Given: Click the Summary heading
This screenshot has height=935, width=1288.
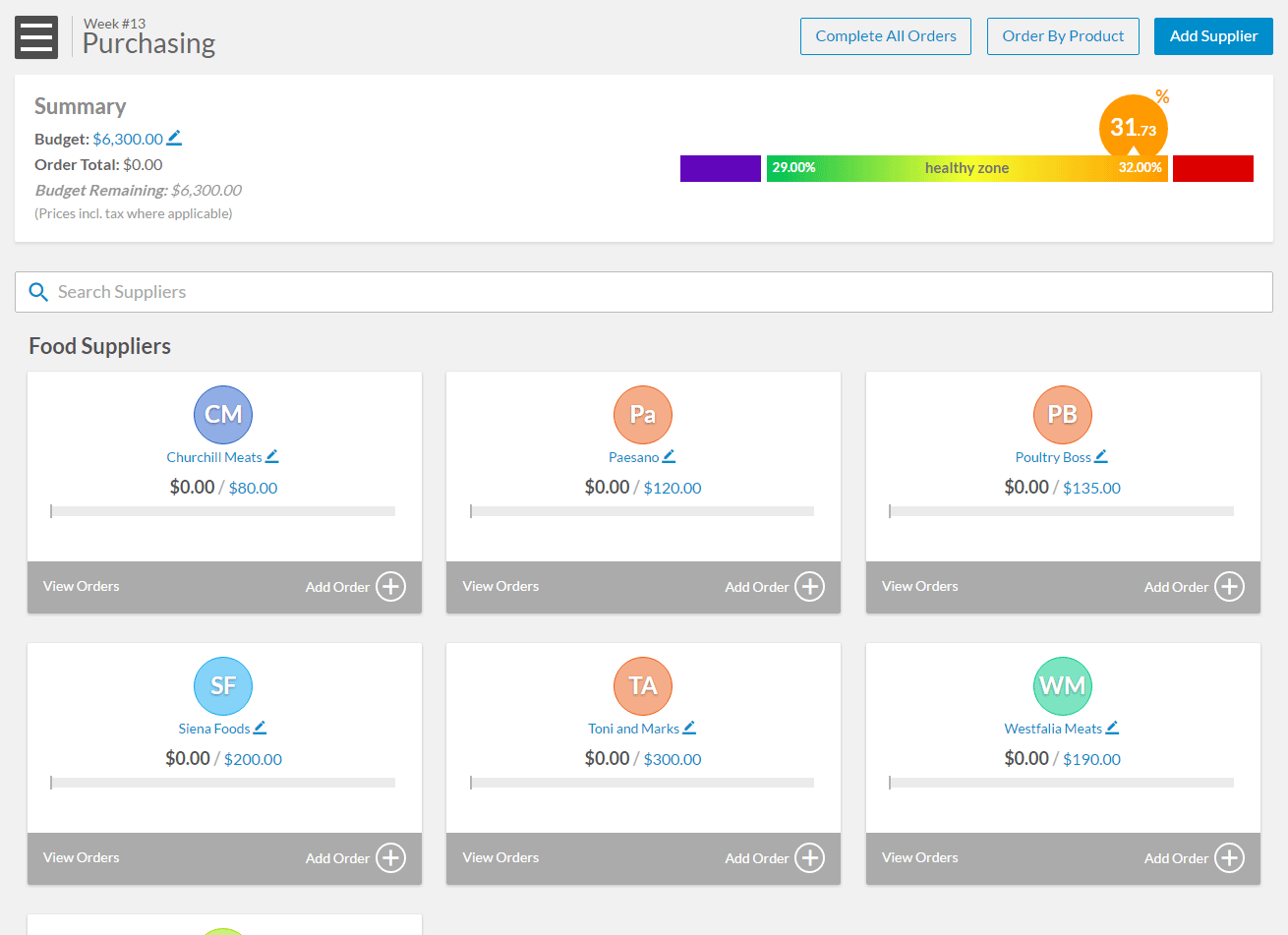Looking at the screenshot, I should 81,106.
